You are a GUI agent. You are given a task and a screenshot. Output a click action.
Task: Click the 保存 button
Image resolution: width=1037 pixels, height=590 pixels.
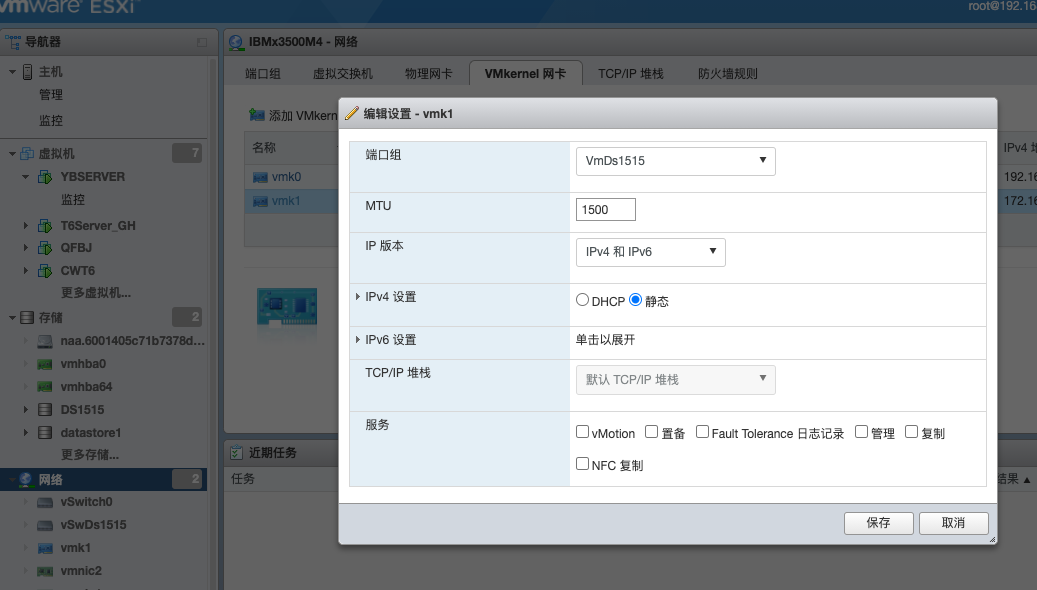tap(878, 523)
